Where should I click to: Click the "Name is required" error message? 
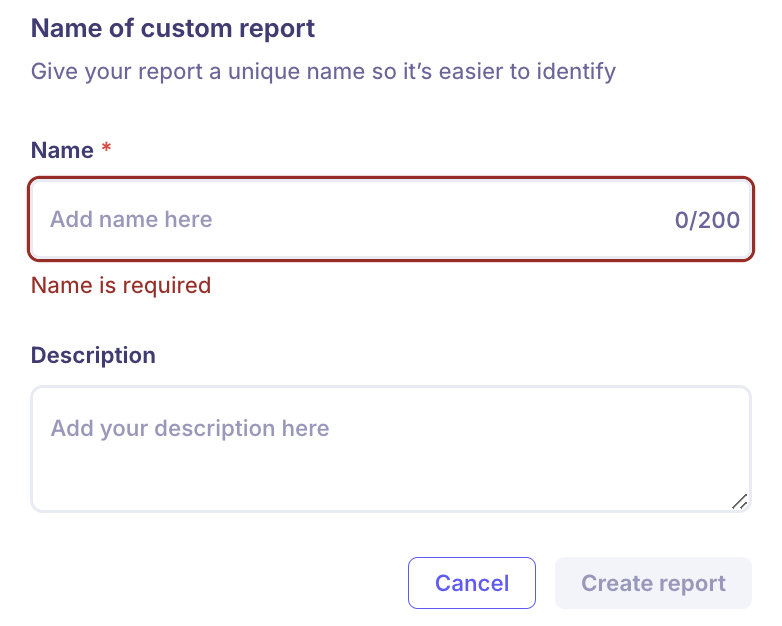point(121,285)
